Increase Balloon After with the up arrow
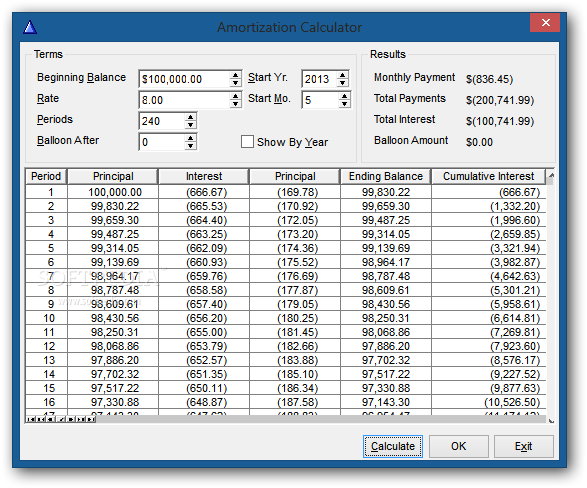The image size is (587, 488). pos(191,138)
